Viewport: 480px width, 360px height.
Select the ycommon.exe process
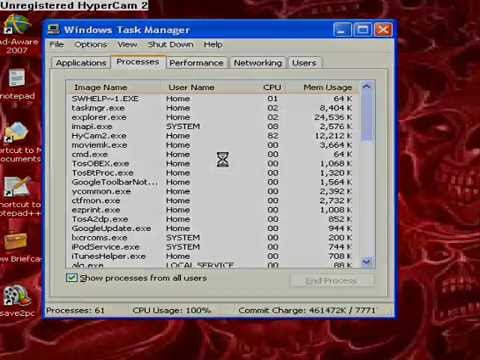(212, 191)
